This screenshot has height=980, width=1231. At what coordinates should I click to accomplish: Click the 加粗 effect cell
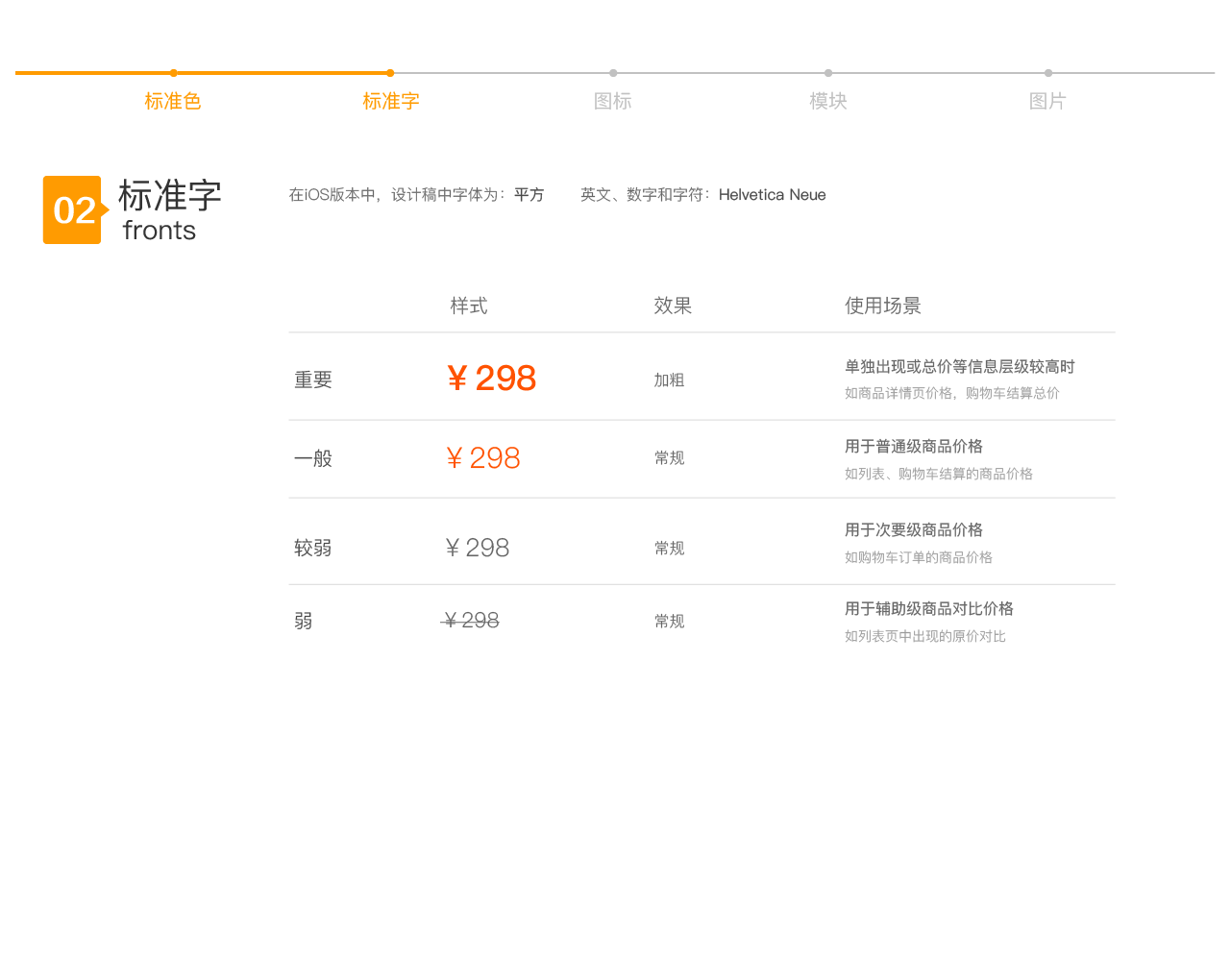point(670,380)
